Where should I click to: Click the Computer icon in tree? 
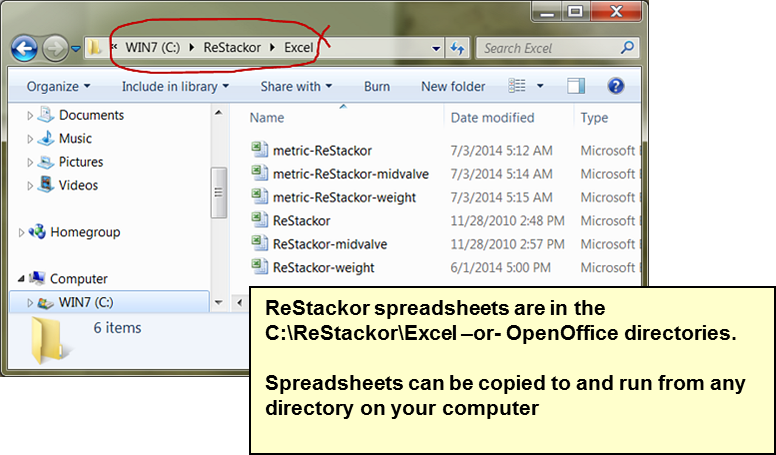pos(37,278)
